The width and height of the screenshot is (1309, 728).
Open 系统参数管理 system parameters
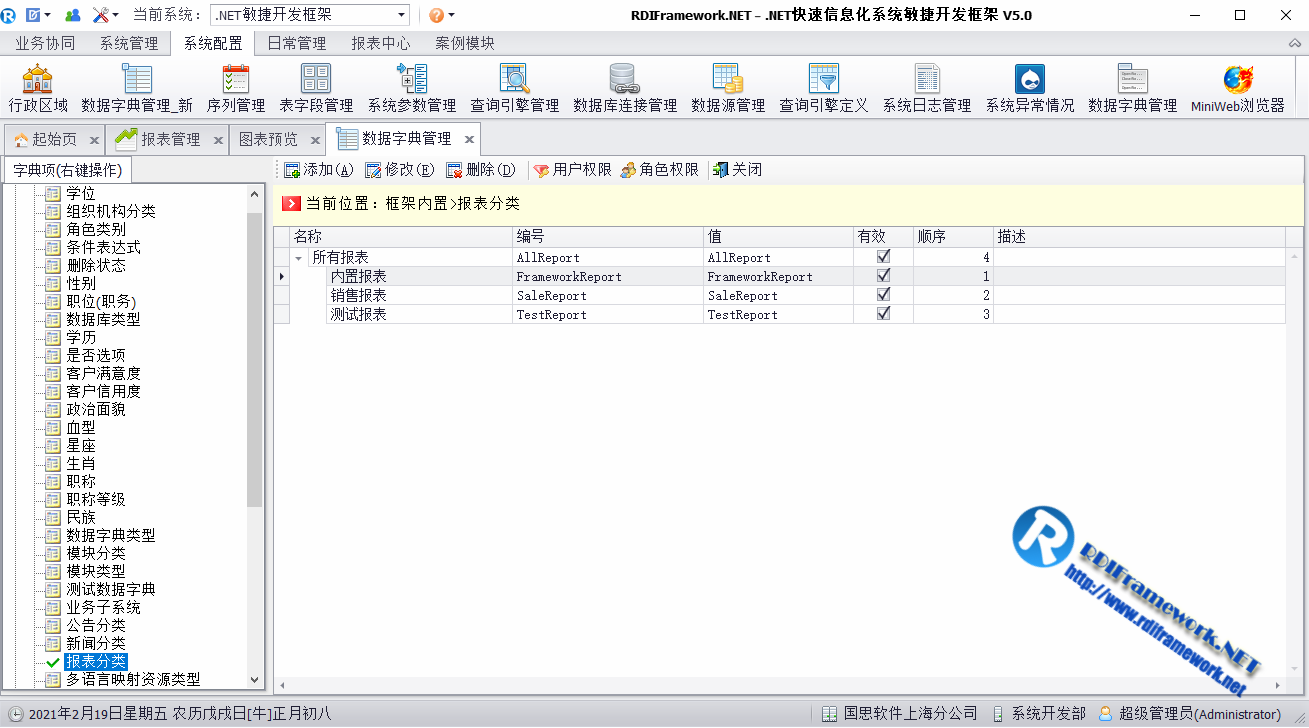(412, 88)
